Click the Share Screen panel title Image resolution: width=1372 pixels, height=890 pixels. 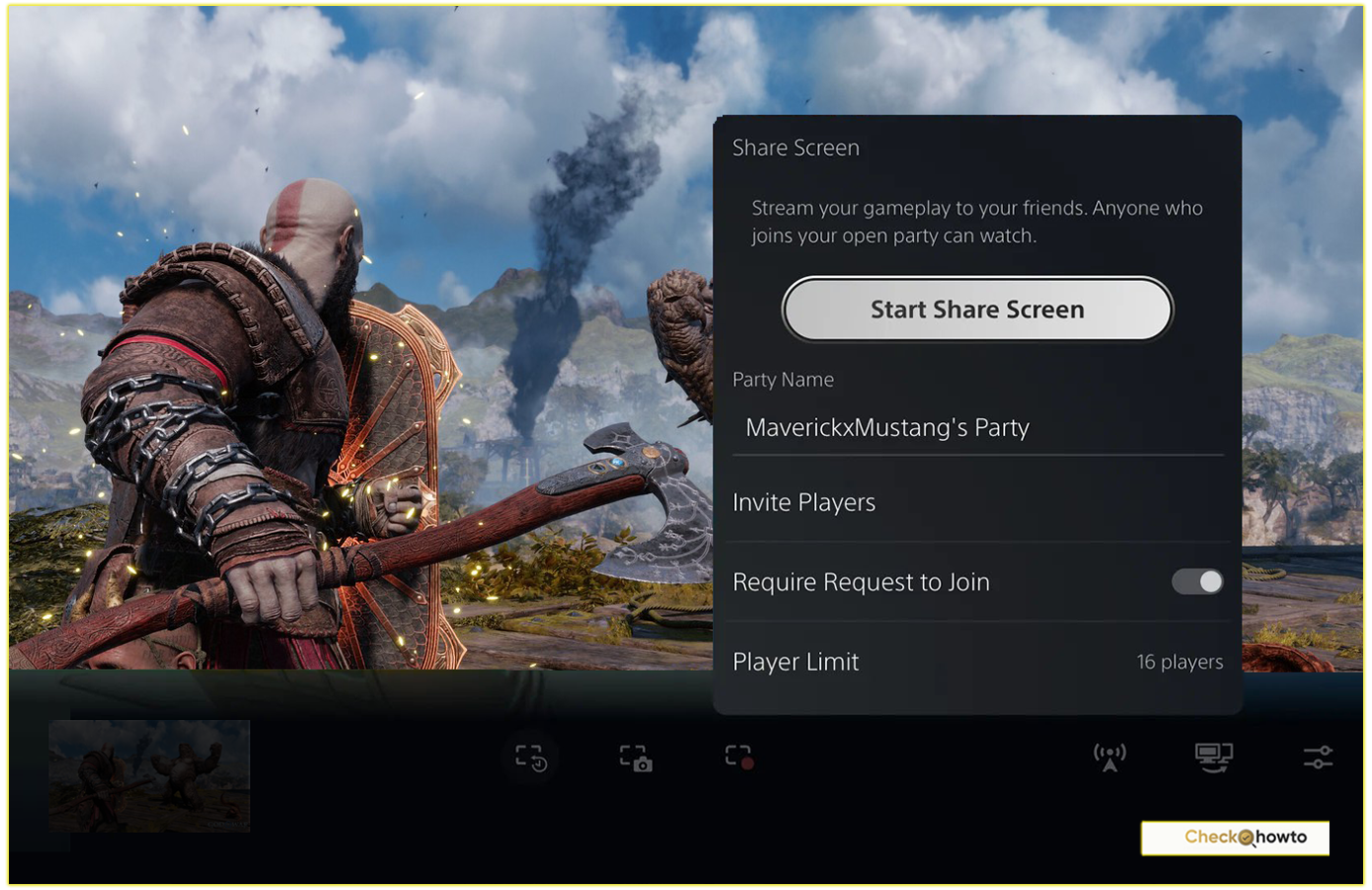[795, 148]
